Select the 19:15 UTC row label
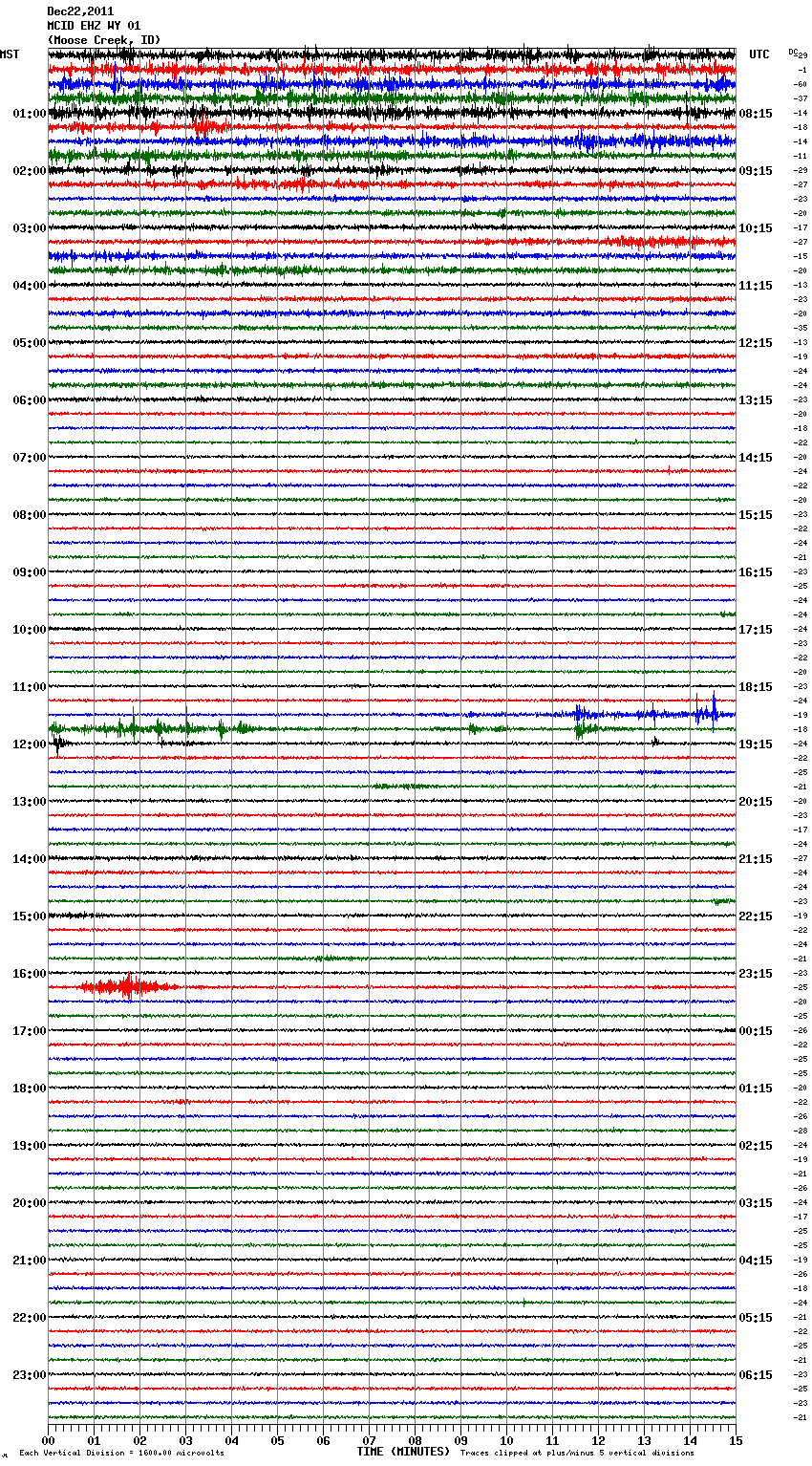812x1466 pixels. [756, 744]
